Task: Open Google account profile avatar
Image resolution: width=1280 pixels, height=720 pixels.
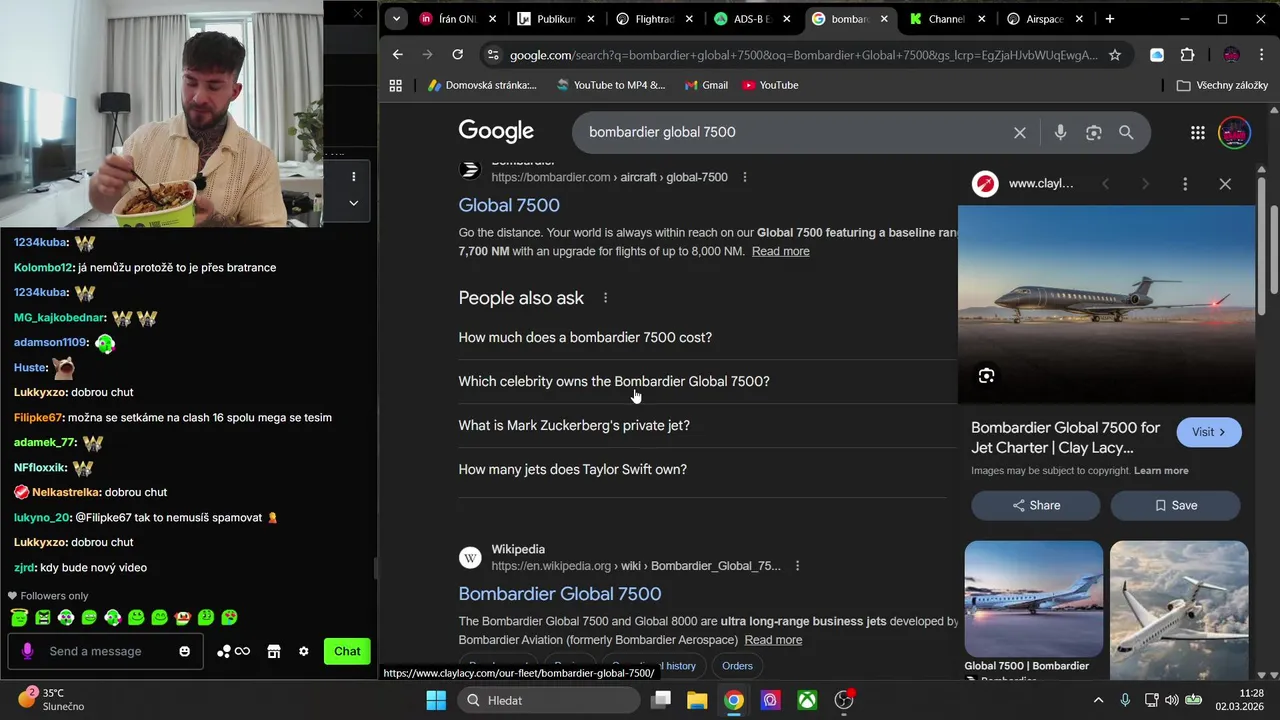Action: 1235,132
